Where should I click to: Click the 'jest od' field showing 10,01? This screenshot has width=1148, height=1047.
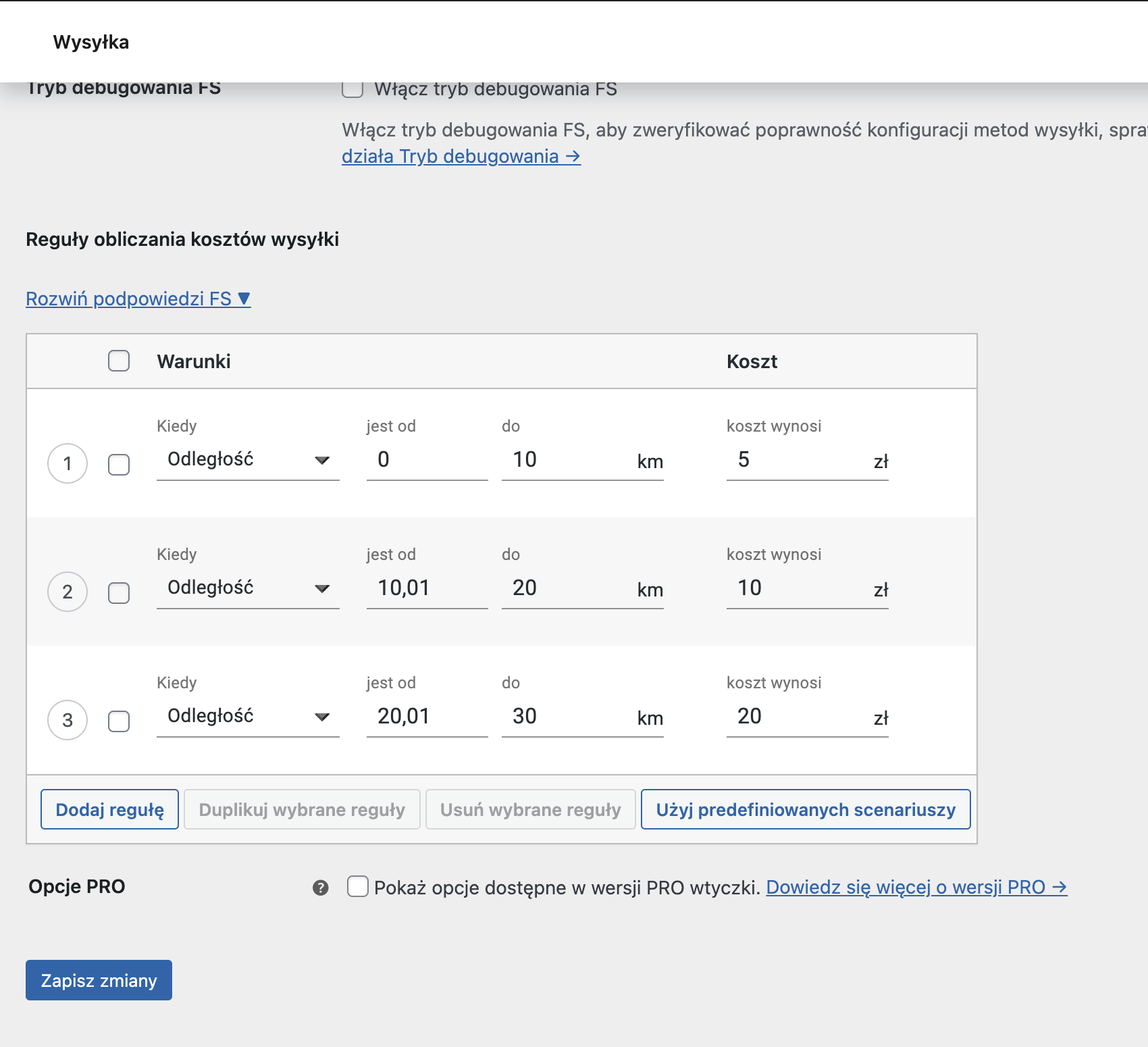(x=427, y=588)
